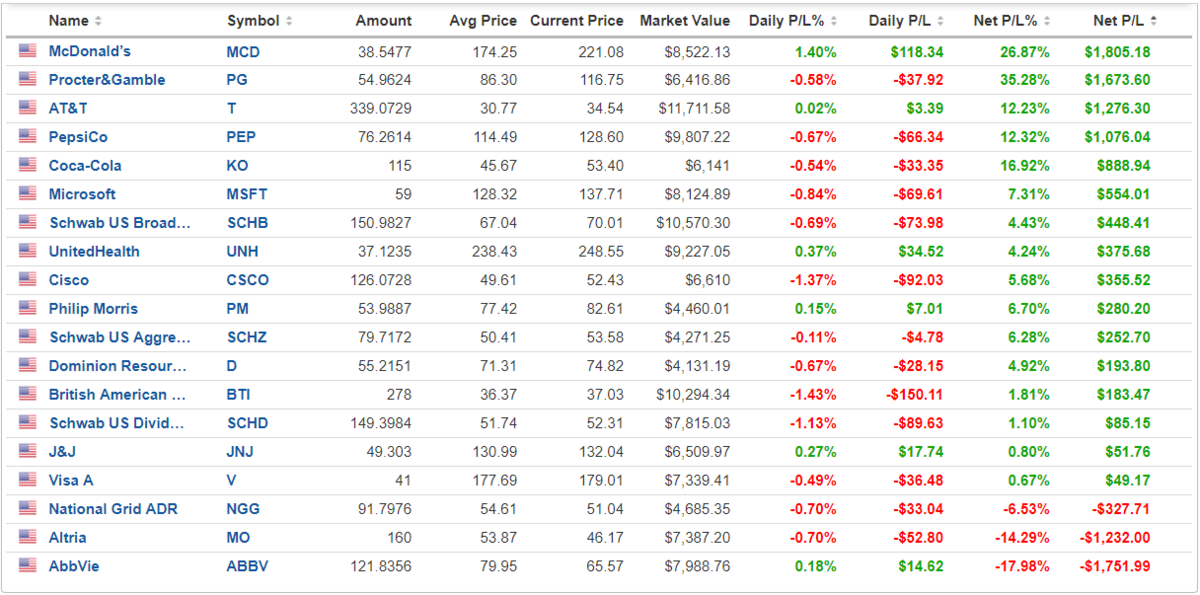Click the US flag icon beside Visa A

27,480
